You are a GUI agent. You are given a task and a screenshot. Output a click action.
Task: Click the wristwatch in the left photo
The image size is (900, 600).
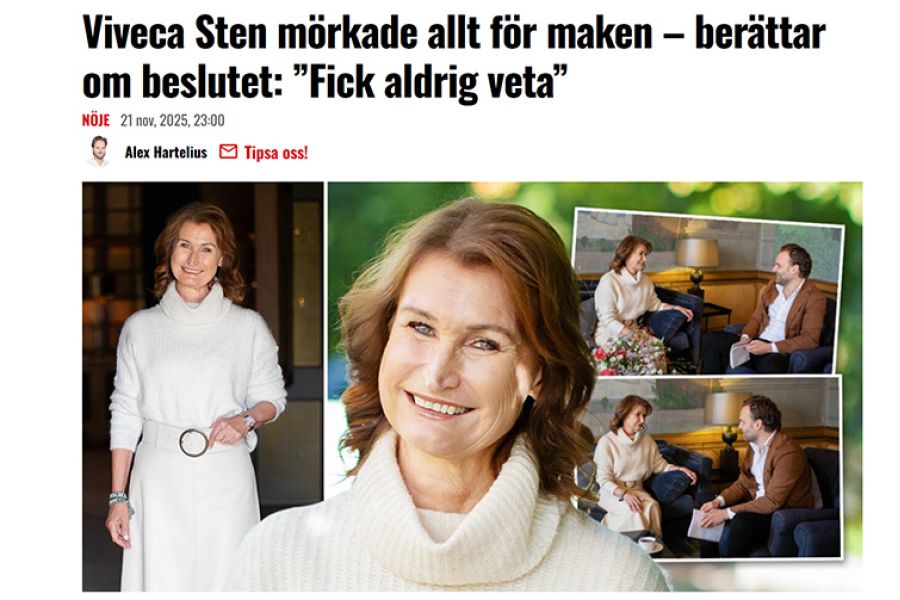click(x=249, y=421)
